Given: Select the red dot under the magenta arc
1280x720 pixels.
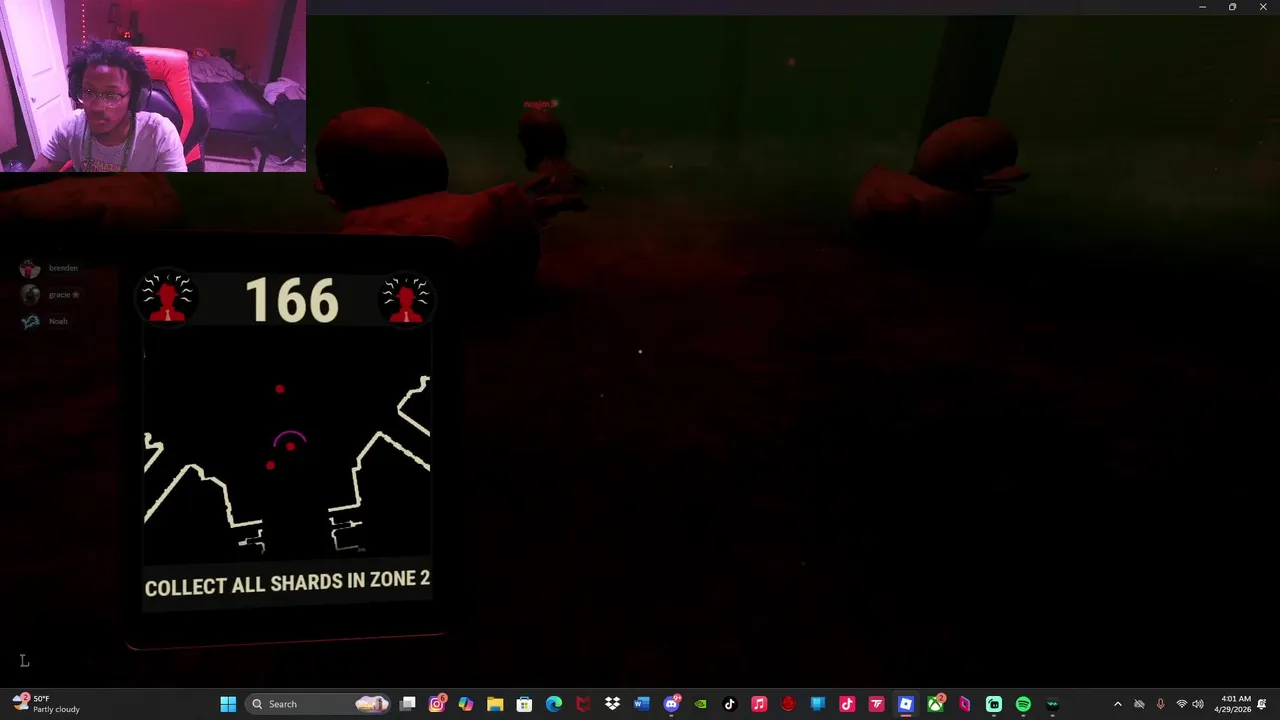Looking at the screenshot, I should coord(290,446).
